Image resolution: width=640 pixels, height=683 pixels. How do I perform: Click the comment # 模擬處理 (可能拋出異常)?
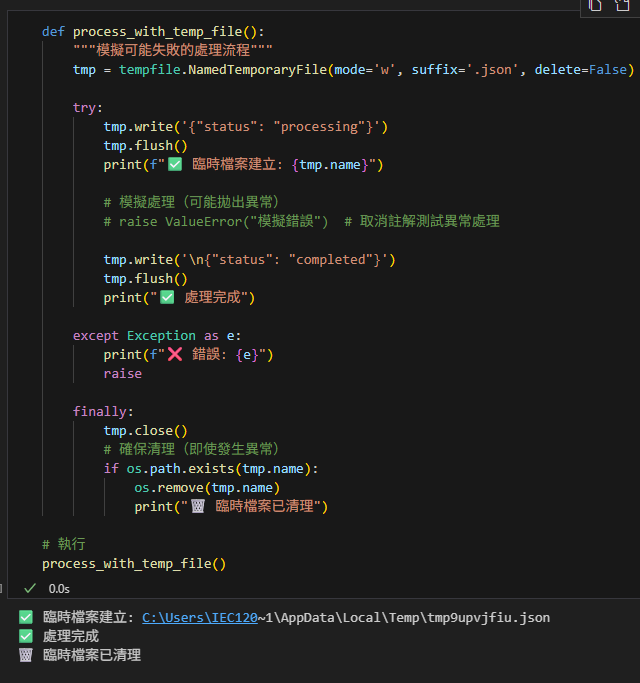tap(191, 203)
